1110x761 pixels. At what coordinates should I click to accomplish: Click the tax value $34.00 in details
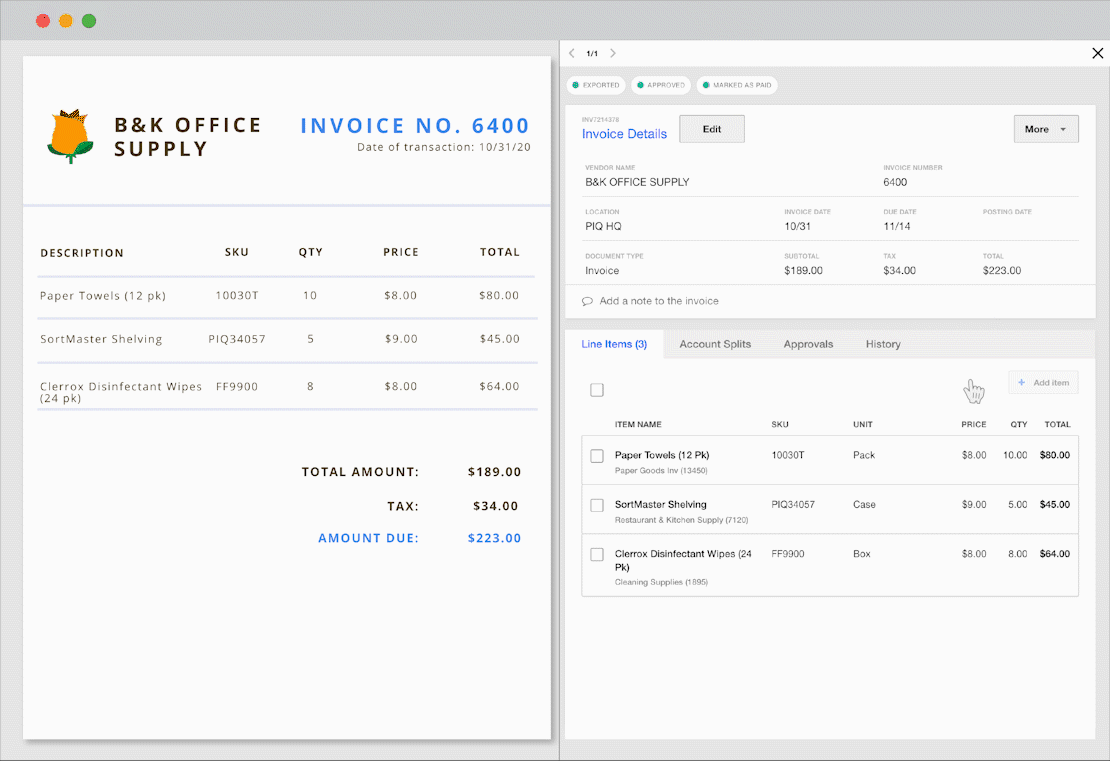[x=900, y=270]
